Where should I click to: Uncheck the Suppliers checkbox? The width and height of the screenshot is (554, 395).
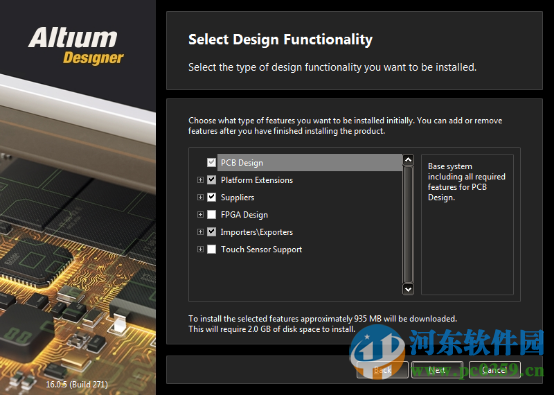coord(211,197)
